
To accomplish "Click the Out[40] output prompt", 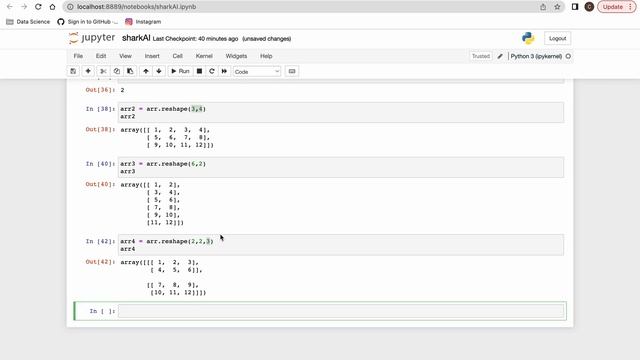I will pos(100,184).
